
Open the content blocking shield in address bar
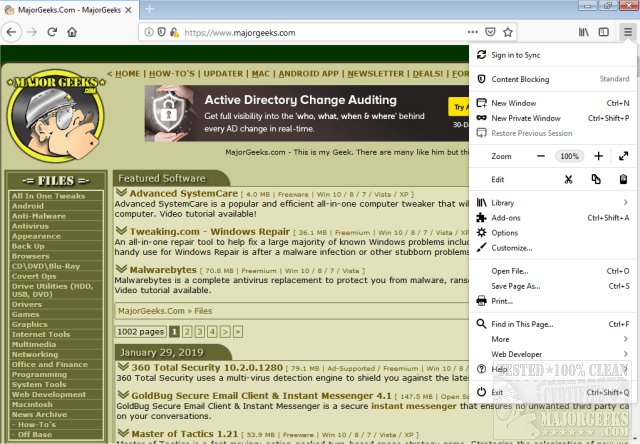(162, 32)
